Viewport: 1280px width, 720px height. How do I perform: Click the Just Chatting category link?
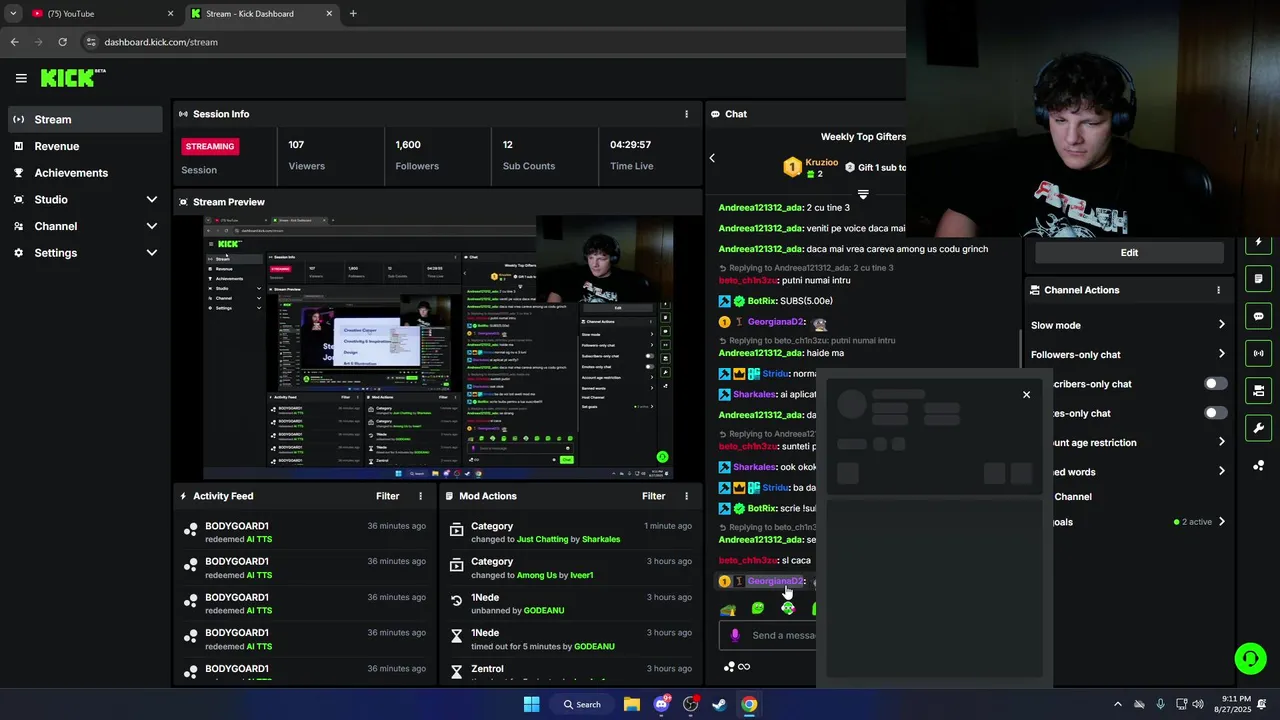(543, 539)
